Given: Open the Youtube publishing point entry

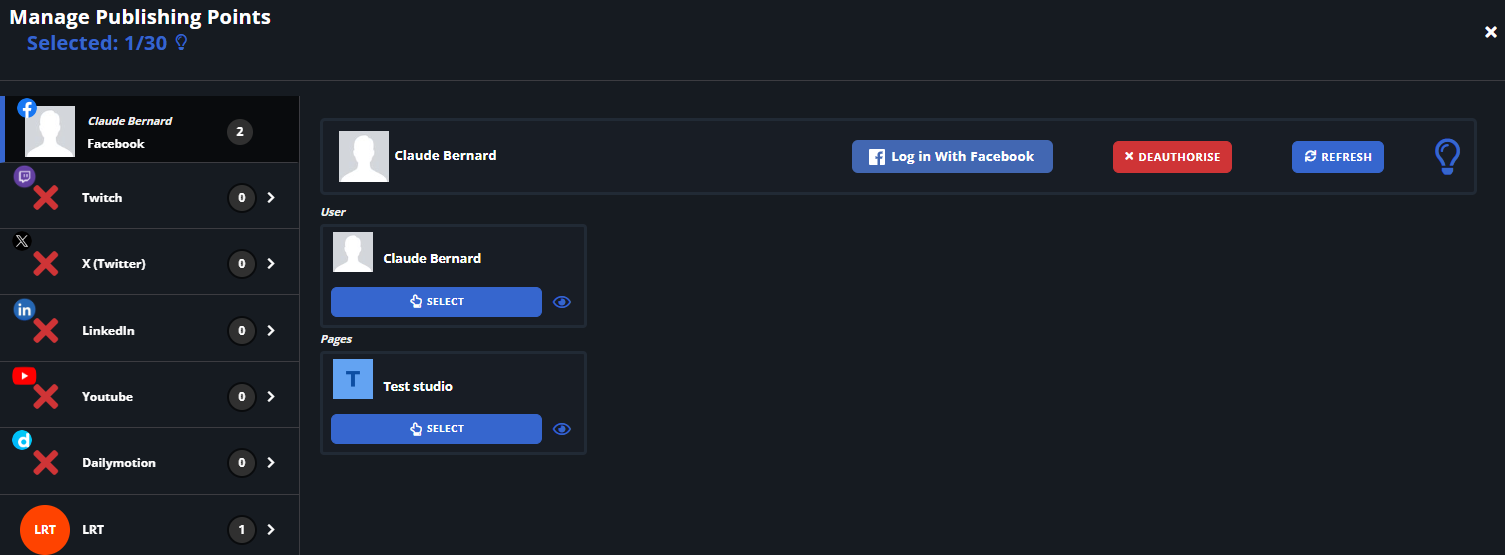Looking at the screenshot, I should click(x=150, y=396).
